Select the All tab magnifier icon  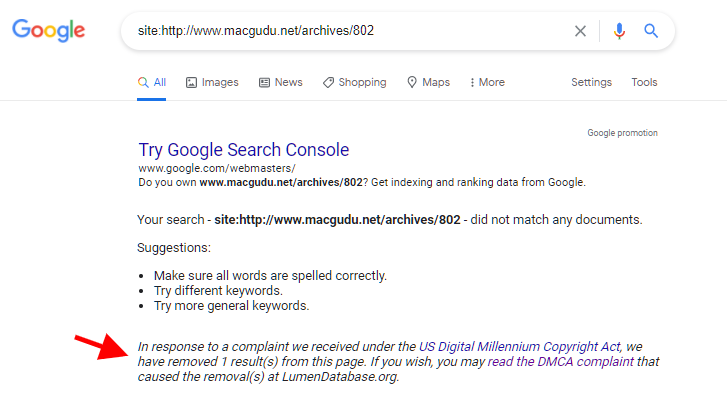(143, 83)
